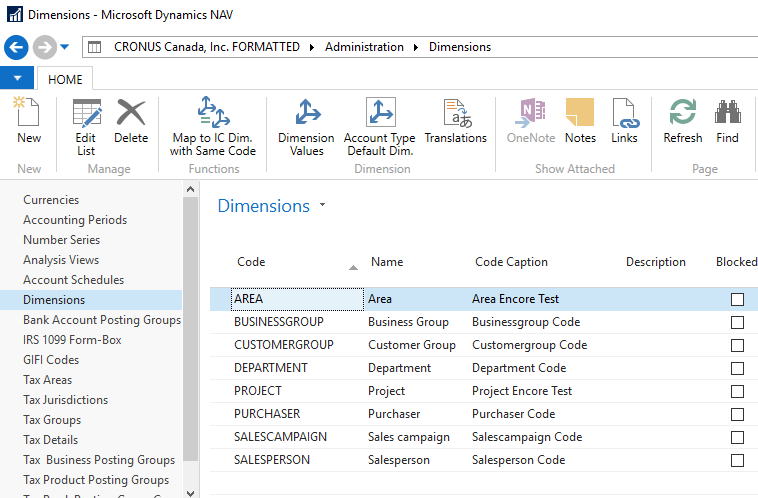
Task: Click the Description column header
Action: coord(656,262)
